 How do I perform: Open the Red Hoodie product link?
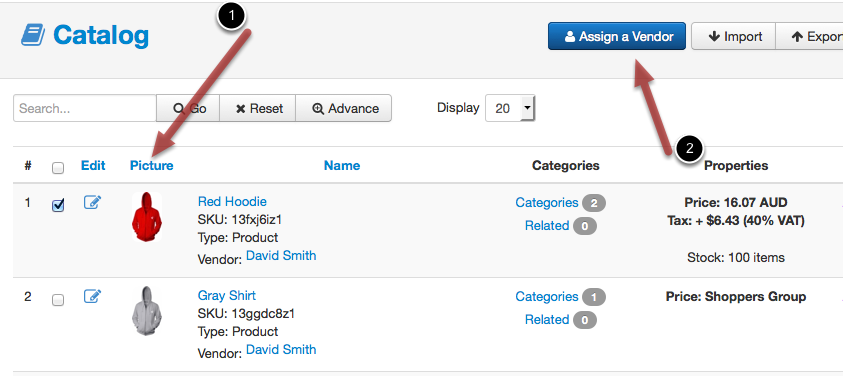click(232, 202)
